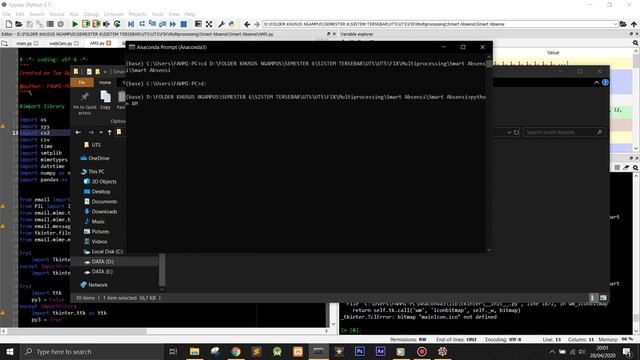
Task: Open the Help menu in Spyder
Action: [x=190, y=14]
